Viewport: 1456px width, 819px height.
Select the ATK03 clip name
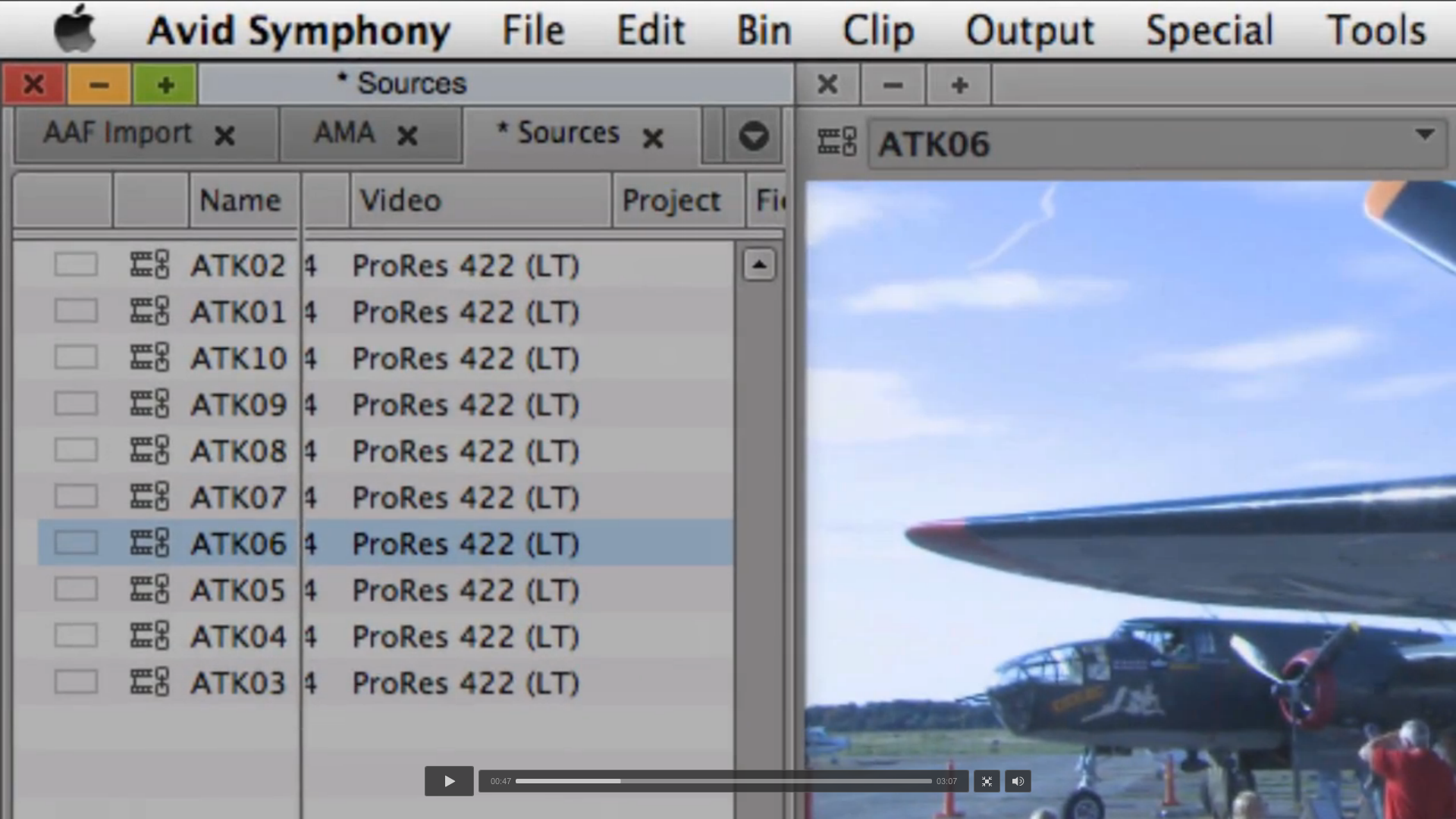(239, 682)
